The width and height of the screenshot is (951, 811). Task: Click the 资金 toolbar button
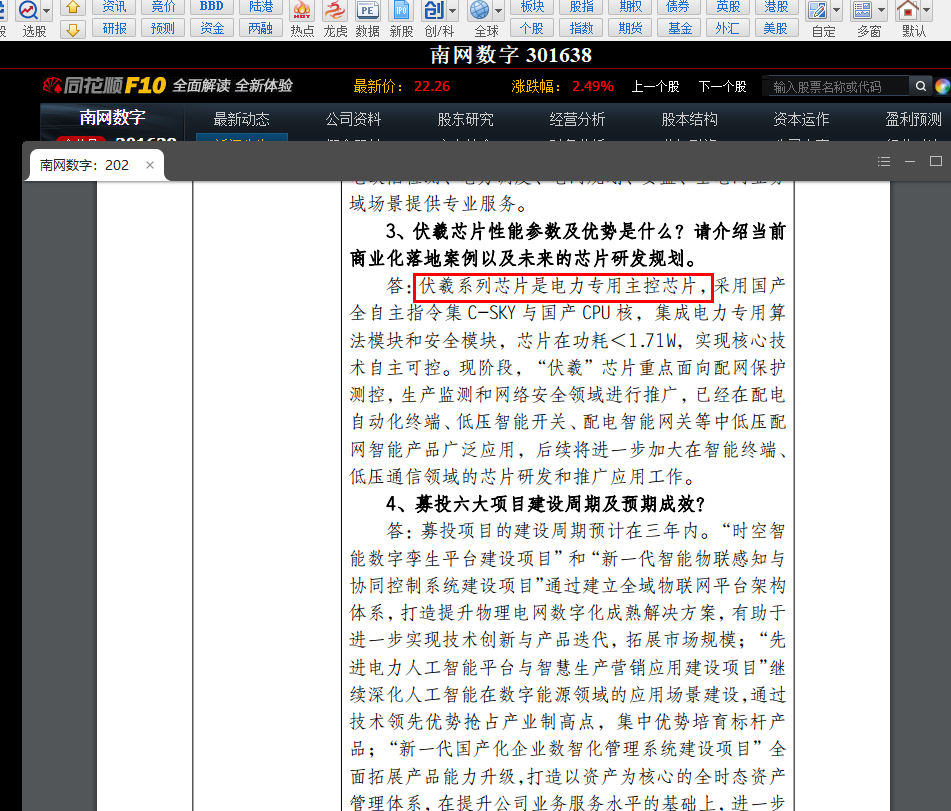pyautogui.click(x=212, y=28)
